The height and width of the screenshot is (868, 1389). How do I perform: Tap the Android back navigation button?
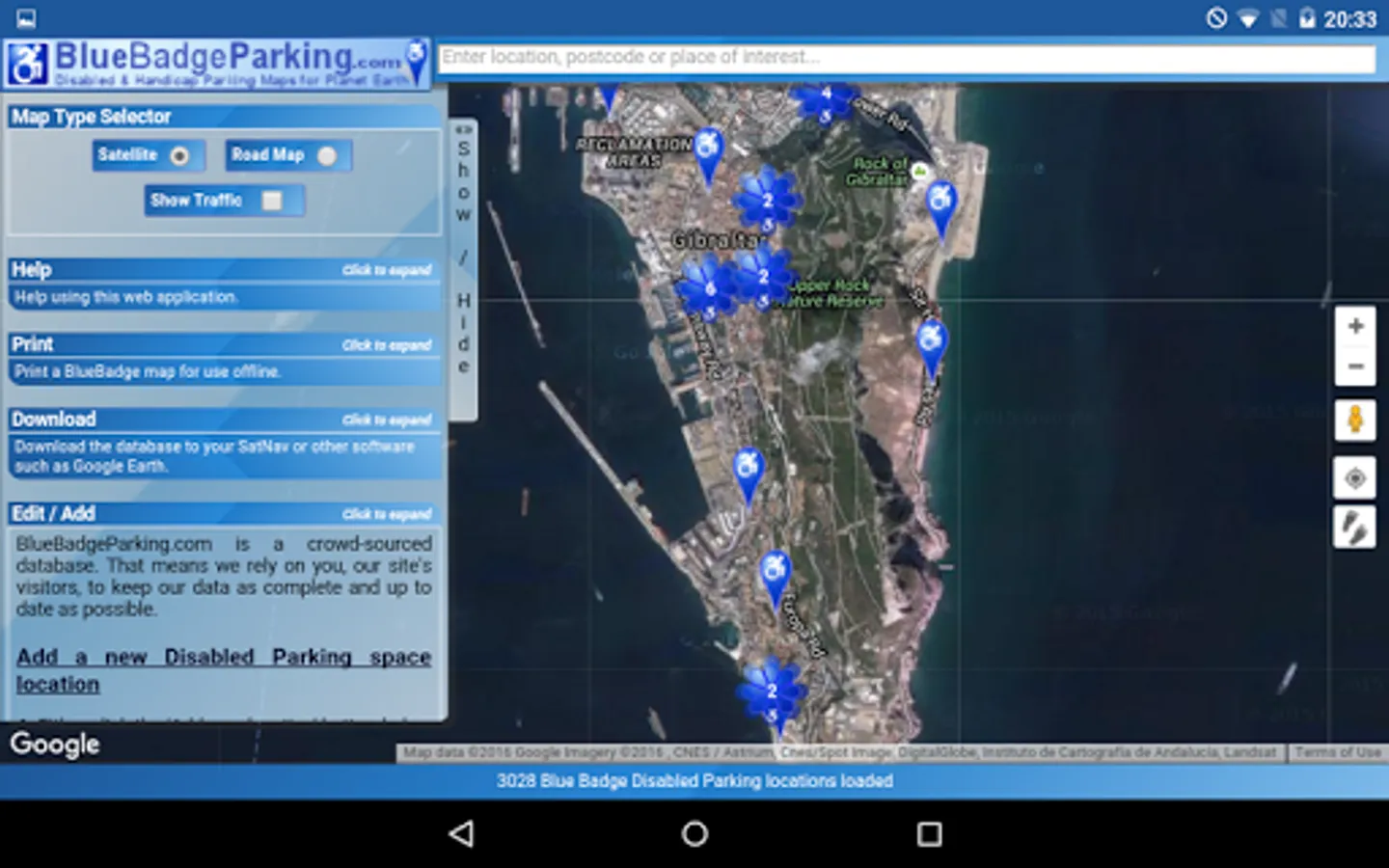tap(462, 833)
